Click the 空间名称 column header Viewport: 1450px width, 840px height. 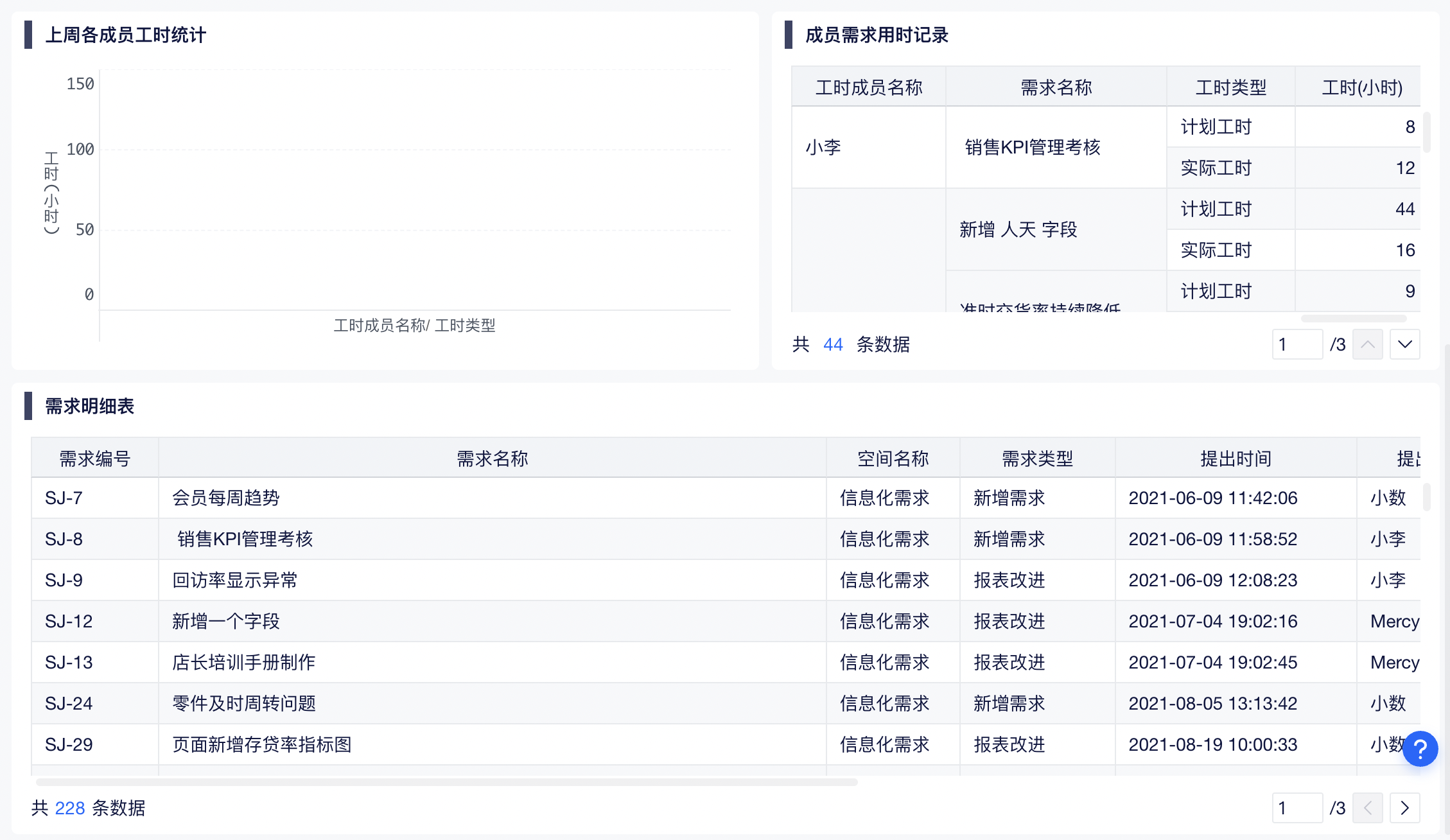pos(893,459)
